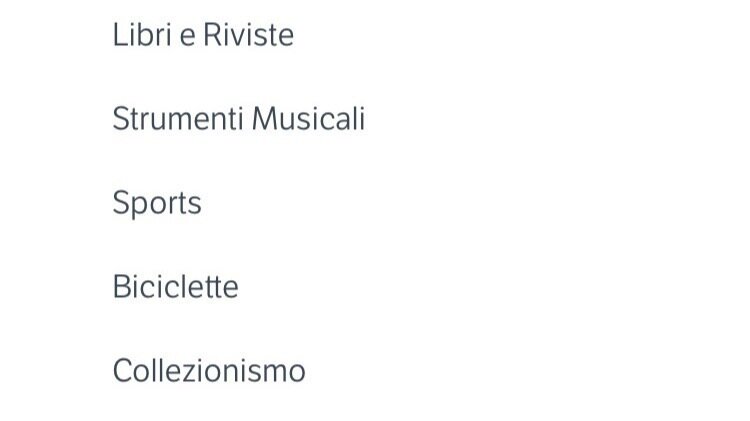This screenshot has width=750, height=421.
Task: Pick Sports as category
Action: click(x=157, y=203)
